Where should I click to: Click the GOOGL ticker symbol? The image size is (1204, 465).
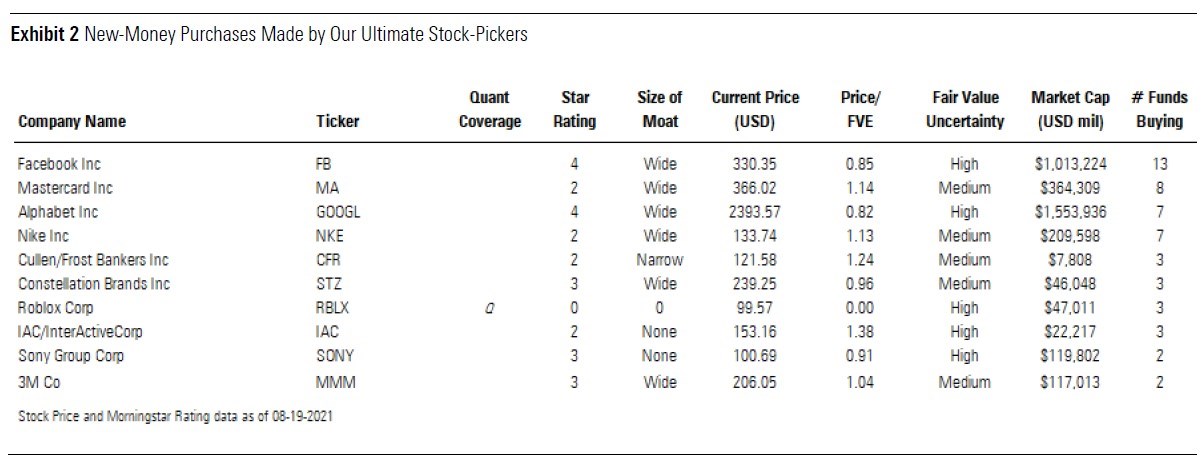[x=337, y=212]
